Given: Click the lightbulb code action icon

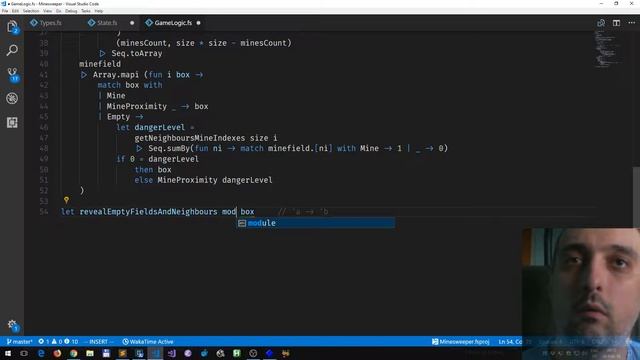Looking at the screenshot, I should tap(66, 200).
